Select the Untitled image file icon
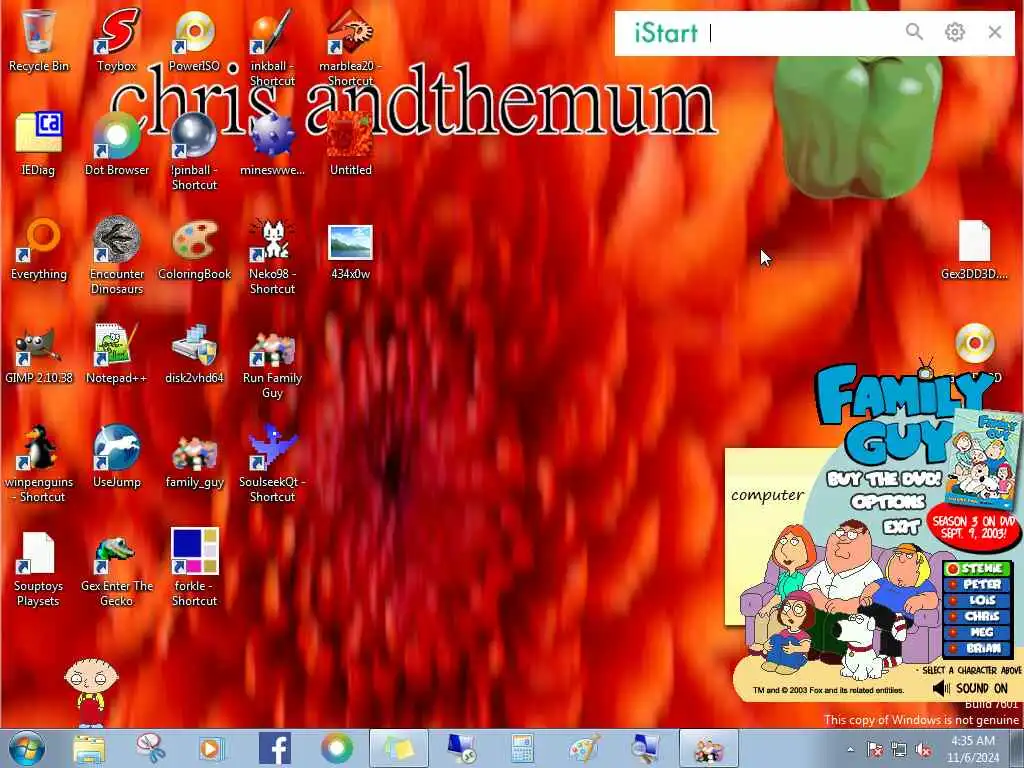 point(350,135)
